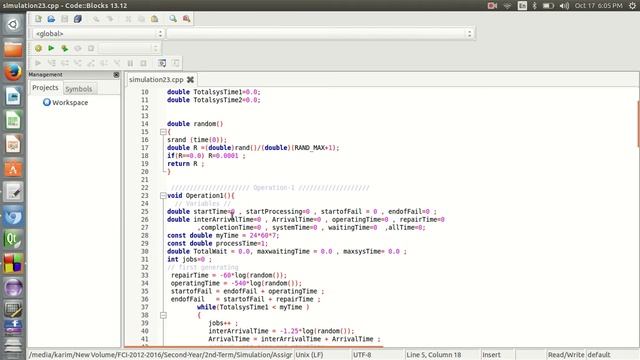
Task: Open Qt Creator from the launcher
Action: click(13, 240)
